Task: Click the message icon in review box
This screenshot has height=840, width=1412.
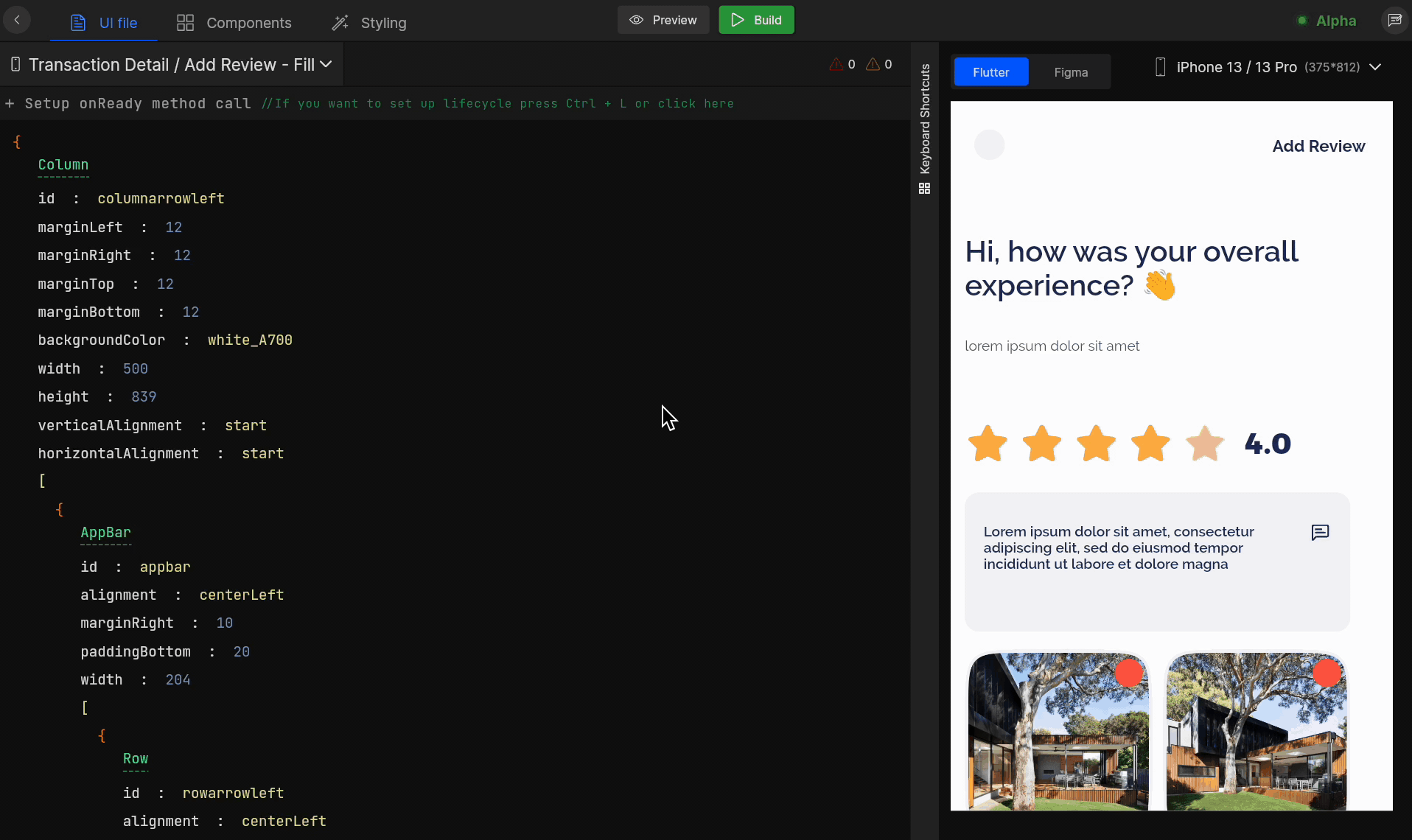Action: point(1320,532)
